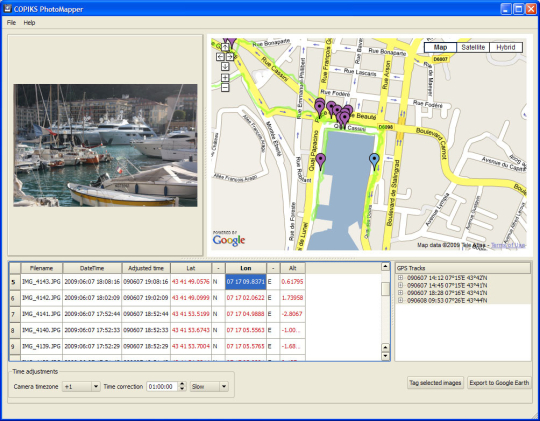The height and width of the screenshot is (421, 540).
Task: Switch the map to Satellite view
Action: (473, 47)
